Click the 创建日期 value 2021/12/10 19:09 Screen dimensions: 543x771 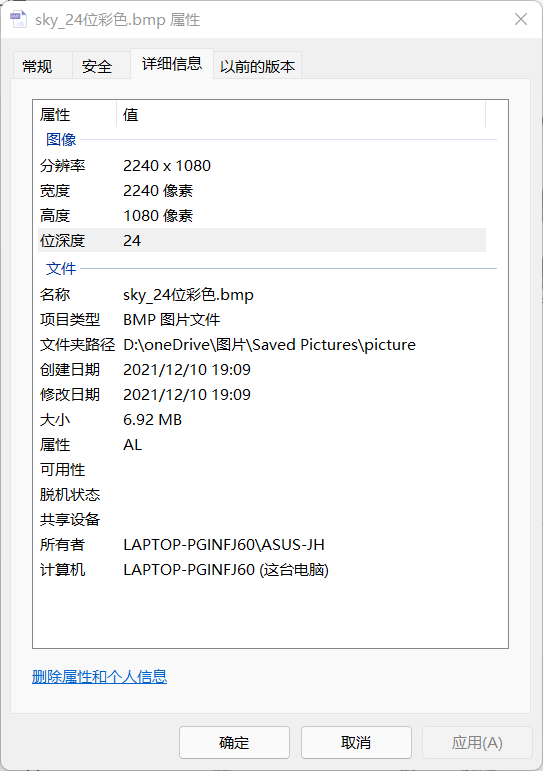(x=187, y=370)
